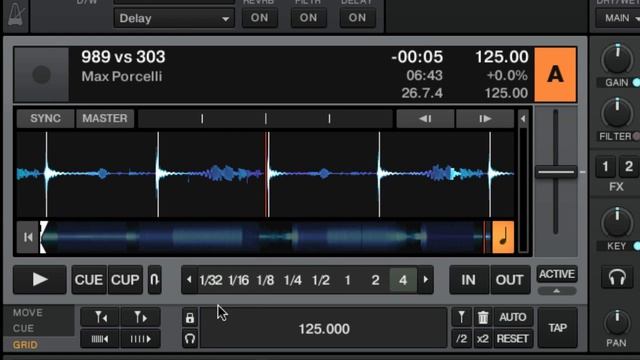
Task: Click the deck A cover art thumbnail
Action: tap(41, 74)
